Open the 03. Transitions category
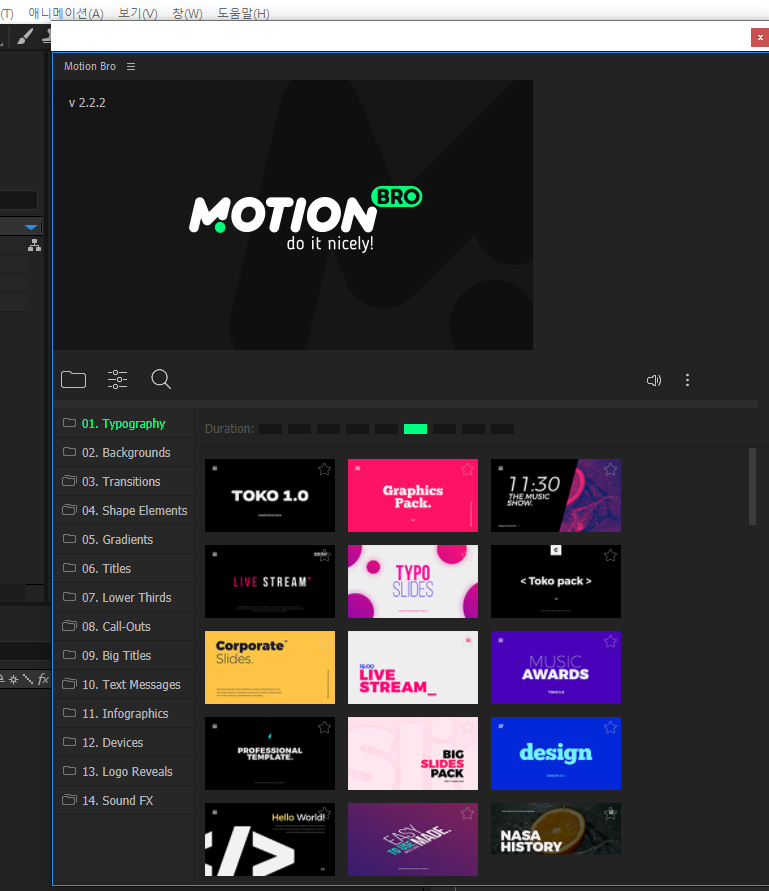Screen dimensions: 769x891 point(123,481)
